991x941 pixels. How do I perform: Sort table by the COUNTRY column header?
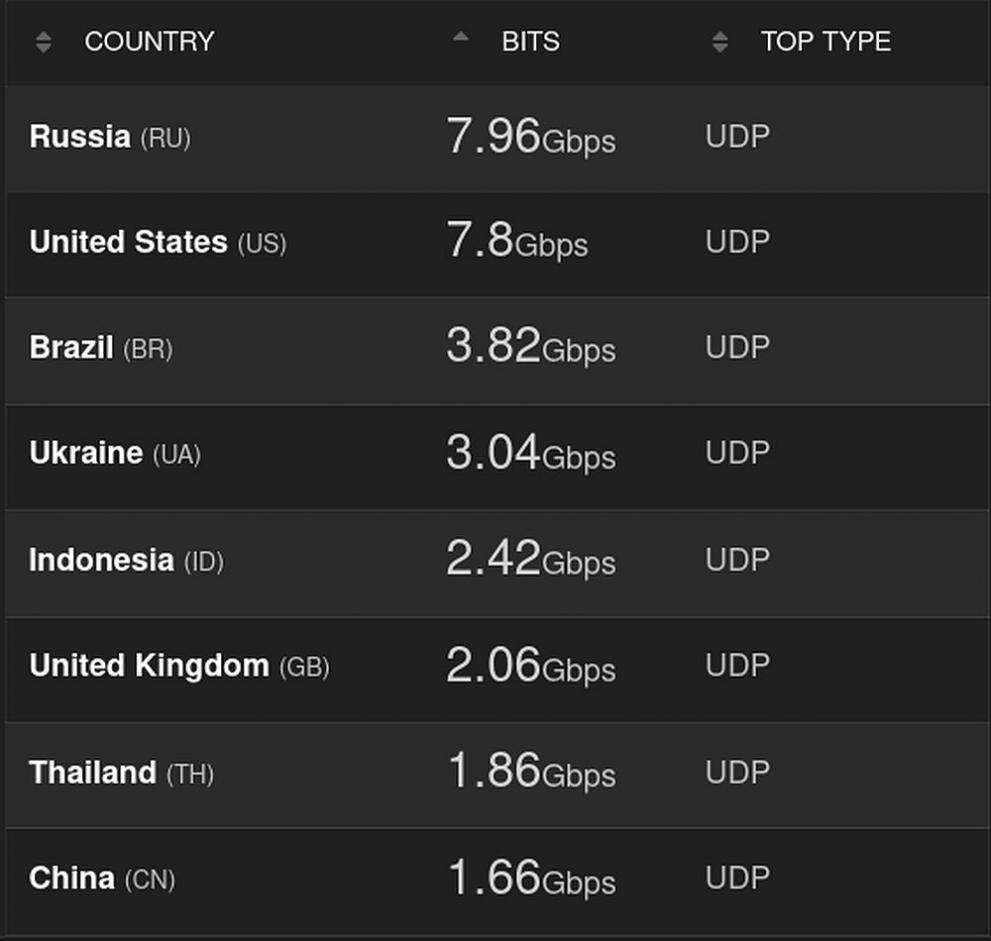[x=149, y=42]
